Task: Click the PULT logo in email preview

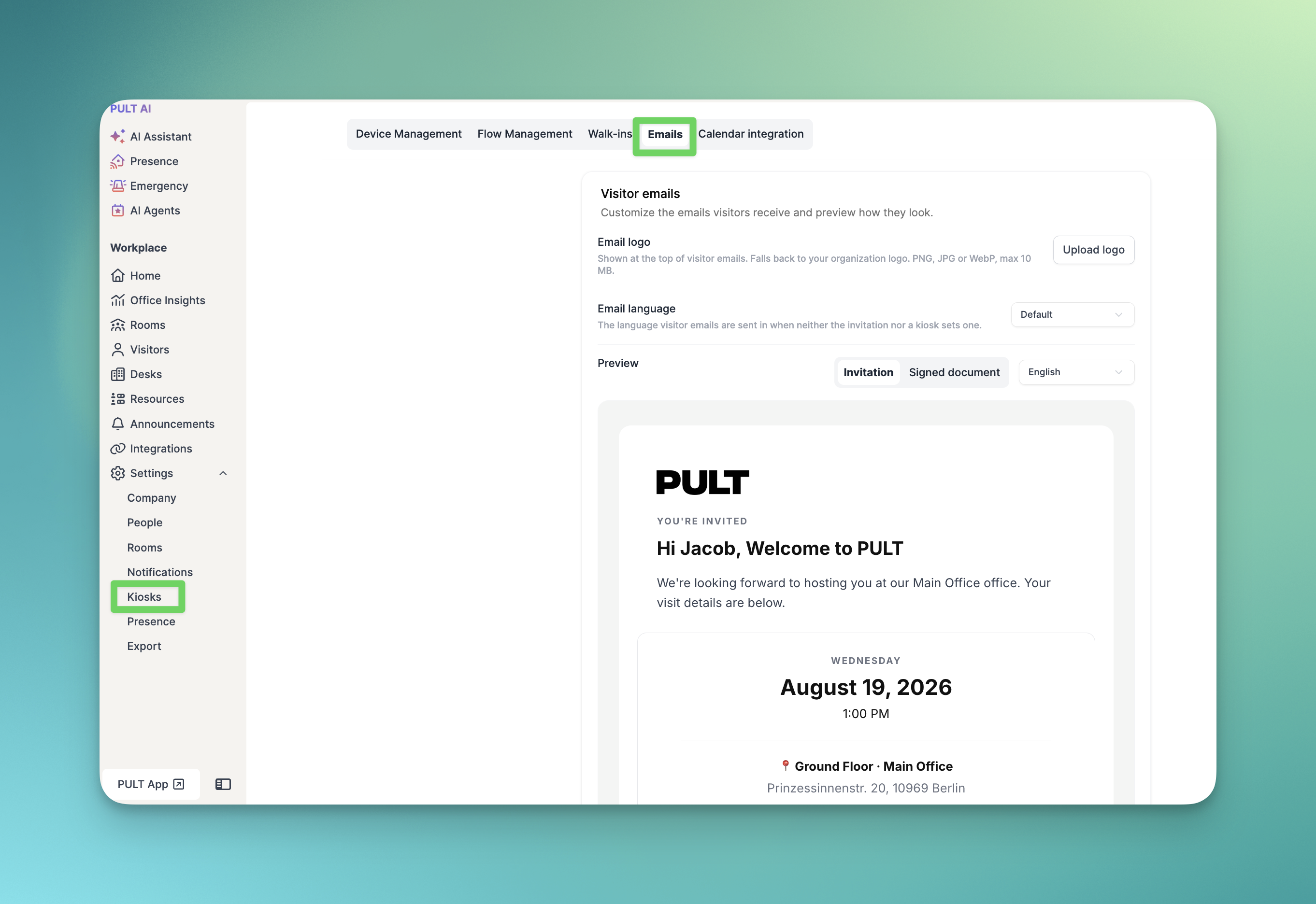Action: point(702,482)
